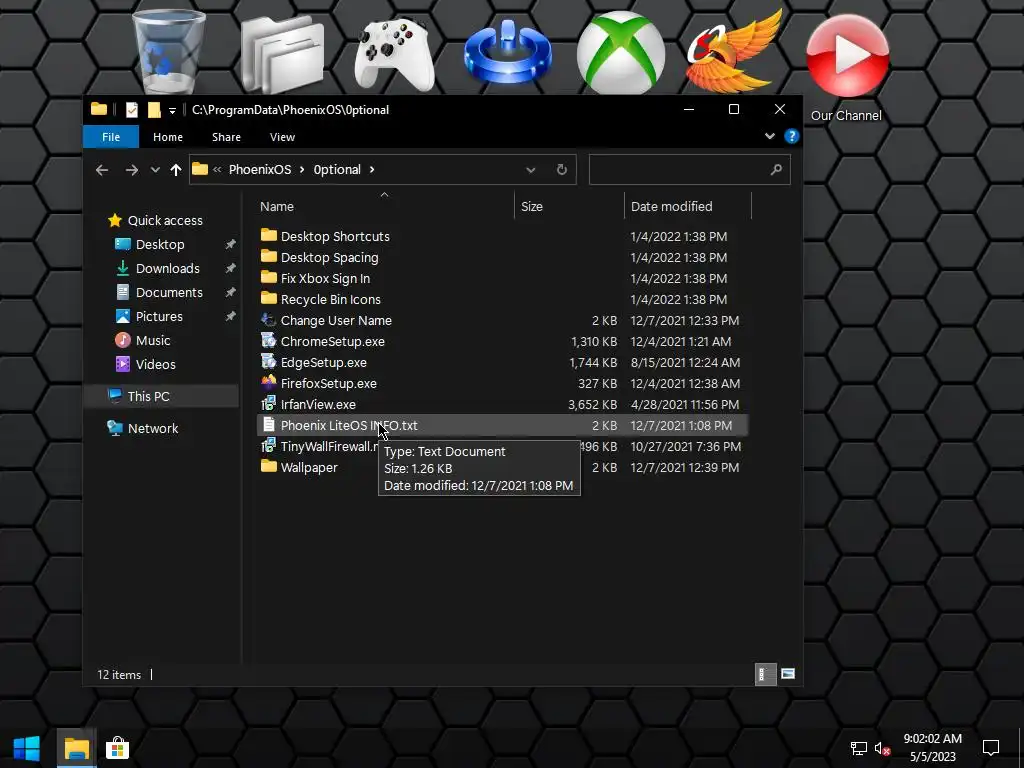Open the network status tray icon
Image resolution: width=1024 pixels, height=768 pixels.
tap(858, 748)
